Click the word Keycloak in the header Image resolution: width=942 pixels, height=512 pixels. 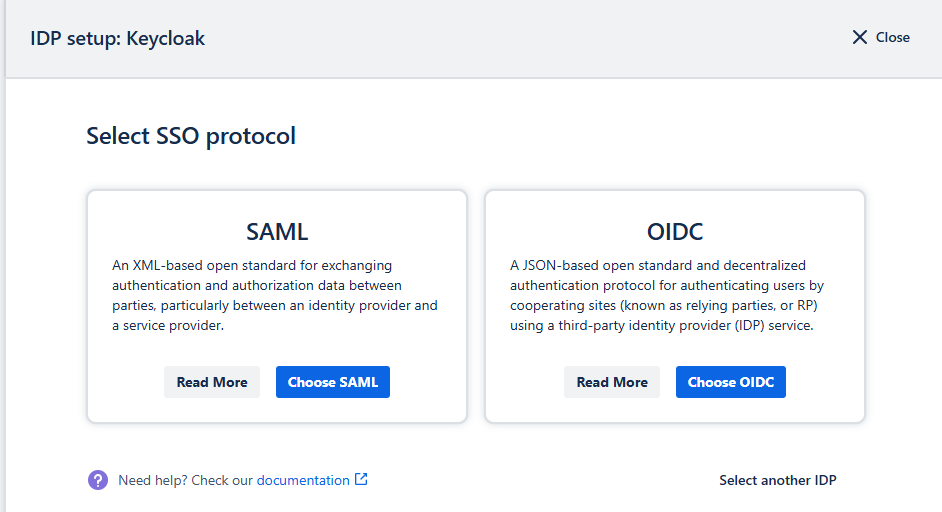(x=166, y=38)
